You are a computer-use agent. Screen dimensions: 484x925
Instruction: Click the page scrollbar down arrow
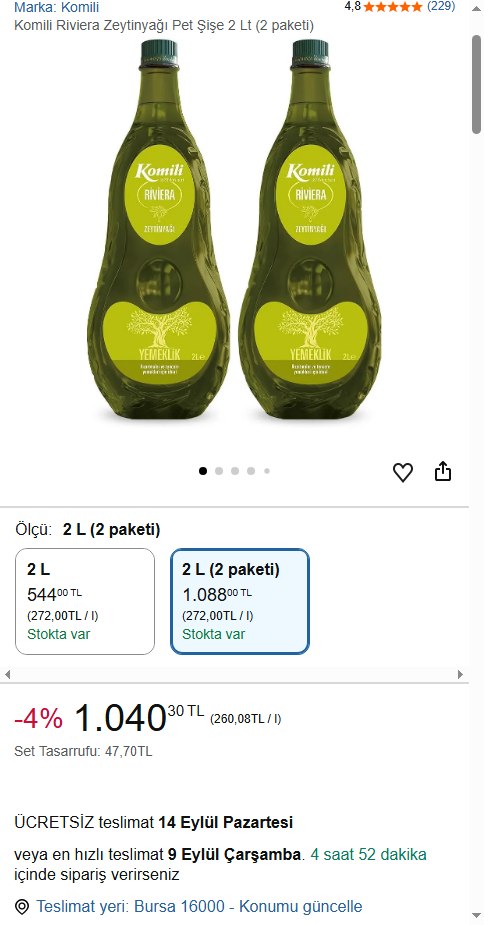coord(476,915)
